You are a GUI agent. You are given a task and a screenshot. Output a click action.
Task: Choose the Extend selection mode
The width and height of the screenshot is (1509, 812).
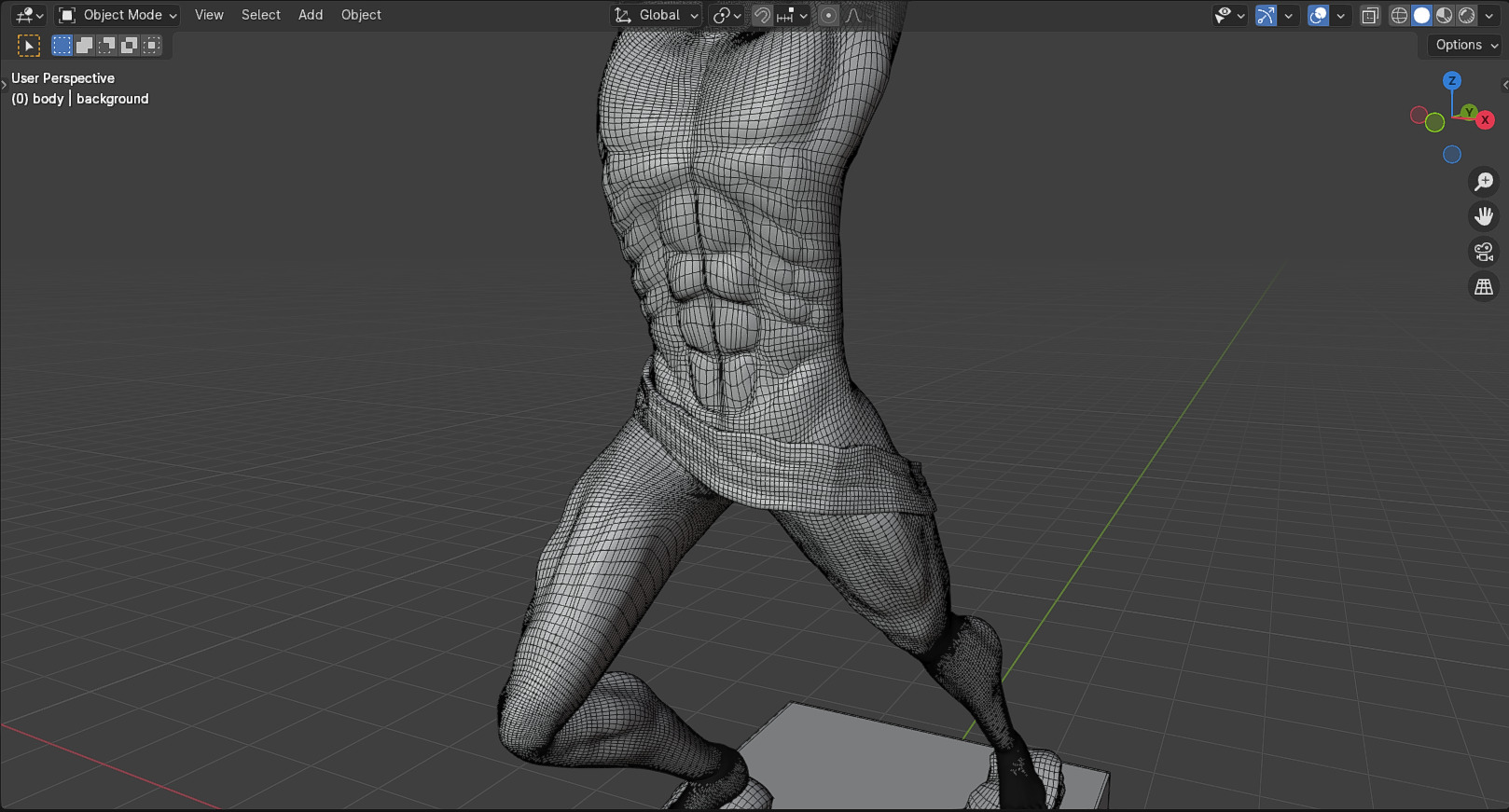coord(84,45)
